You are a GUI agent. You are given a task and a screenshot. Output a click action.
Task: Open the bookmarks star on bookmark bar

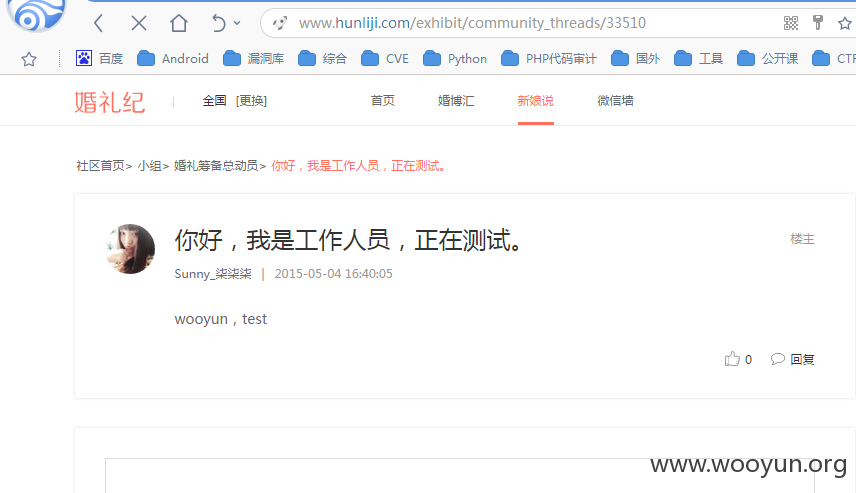(29, 59)
